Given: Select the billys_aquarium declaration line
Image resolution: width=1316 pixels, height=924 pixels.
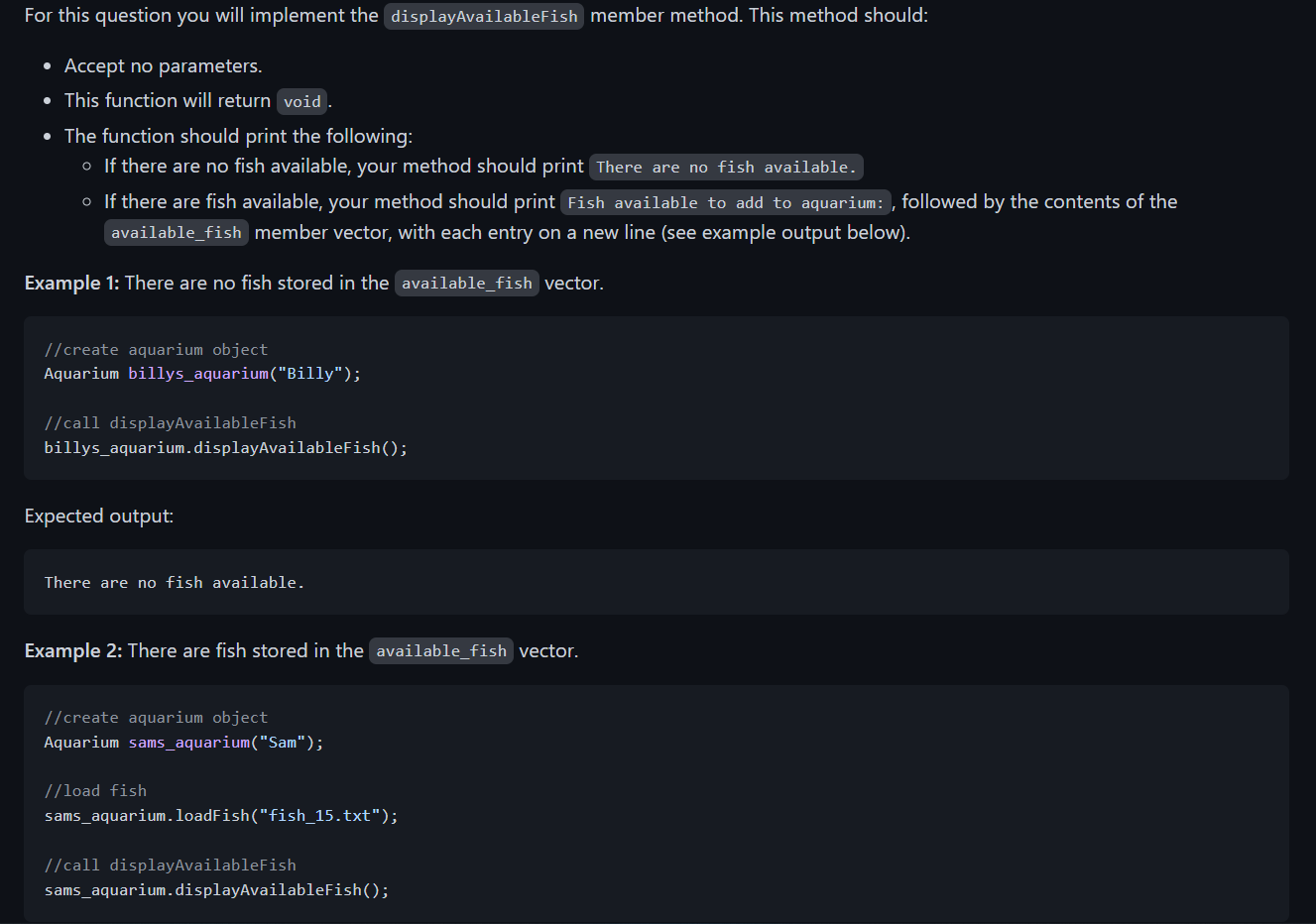Looking at the screenshot, I should tap(201, 373).
